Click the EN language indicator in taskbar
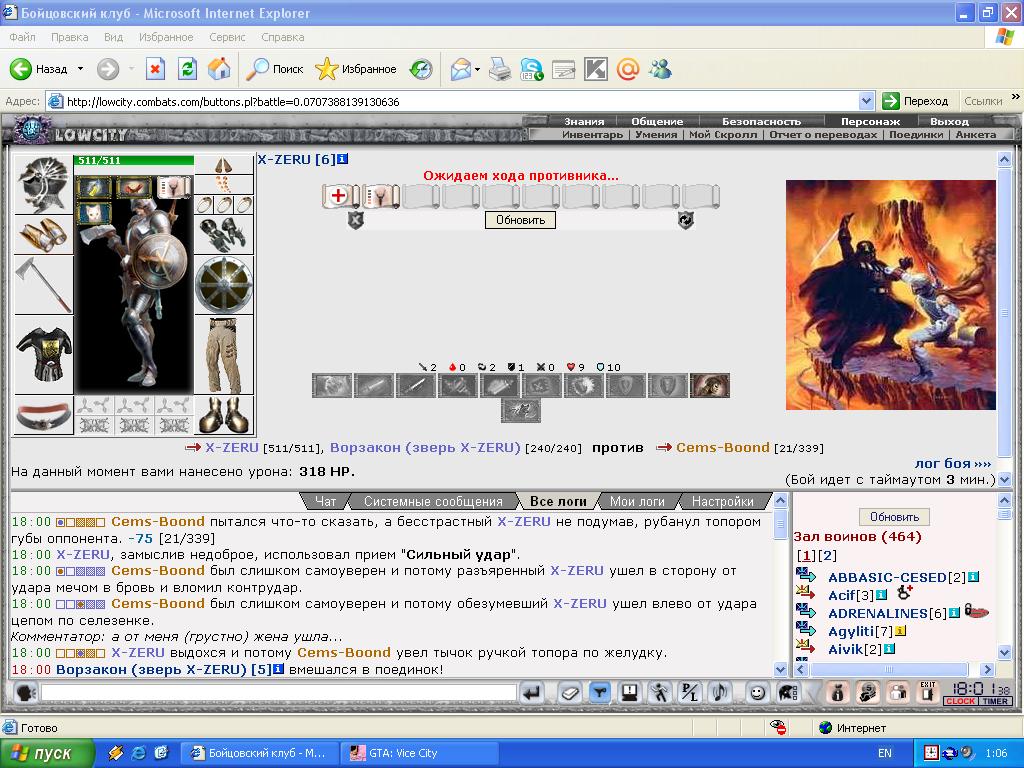Screen dimensions: 1024x768 (x=885, y=753)
